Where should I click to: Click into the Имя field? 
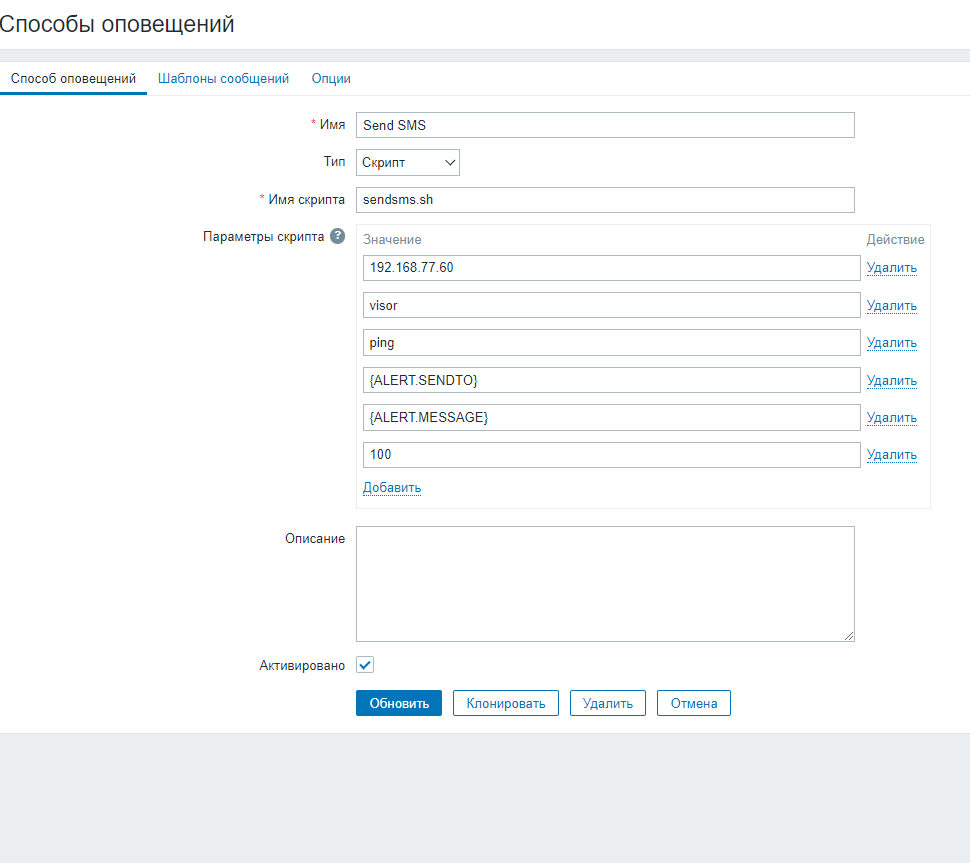click(605, 125)
